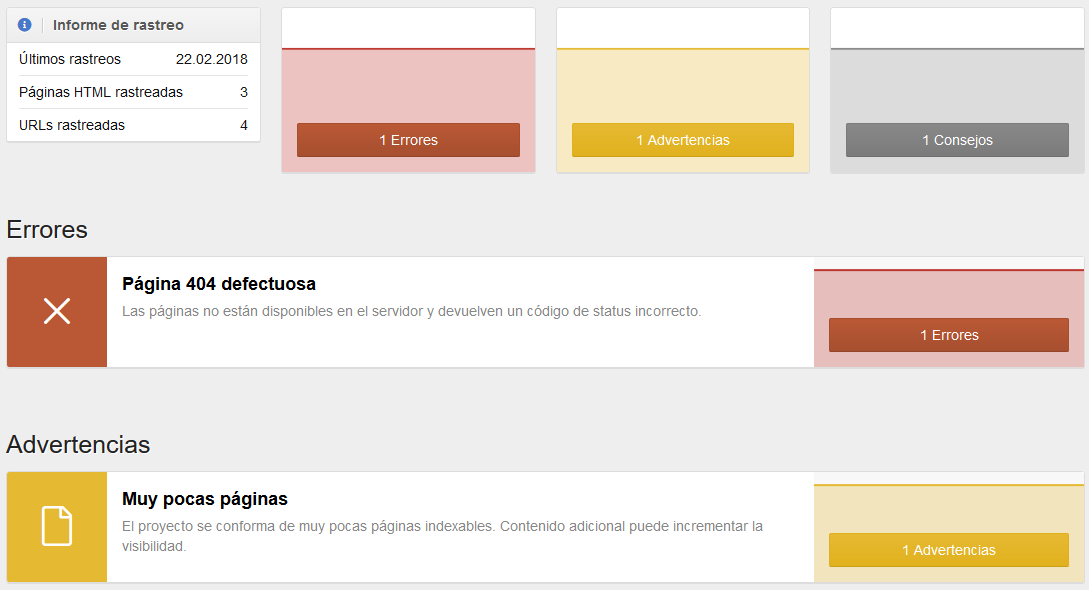Click 1 Advertencias button in Muy pocas páginas row
This screenshot has height=590, width=1089.
(x=949, y=550)
